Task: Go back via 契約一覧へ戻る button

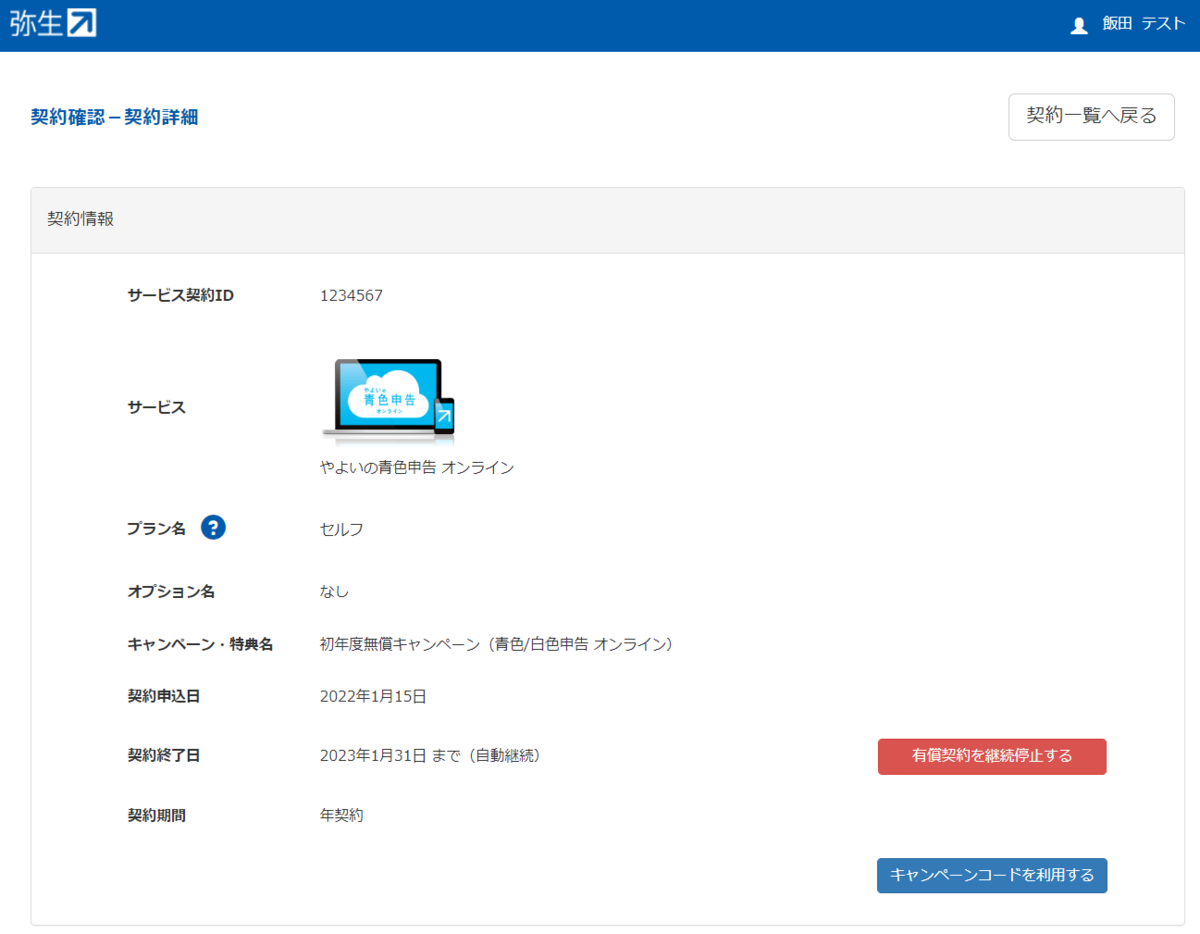Action: [1091, 117]
